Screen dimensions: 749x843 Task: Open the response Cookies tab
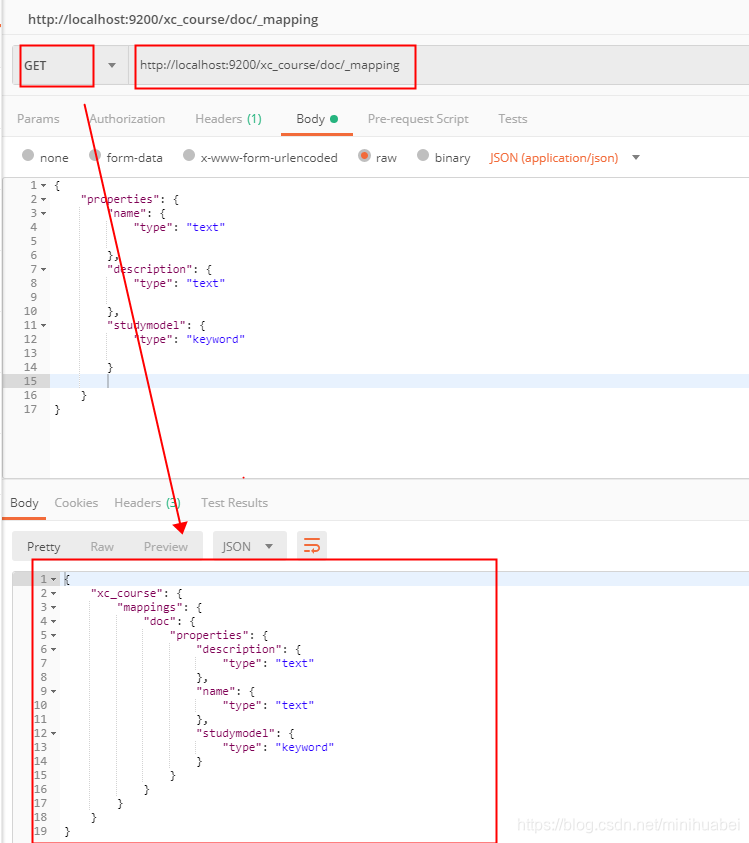76,503
